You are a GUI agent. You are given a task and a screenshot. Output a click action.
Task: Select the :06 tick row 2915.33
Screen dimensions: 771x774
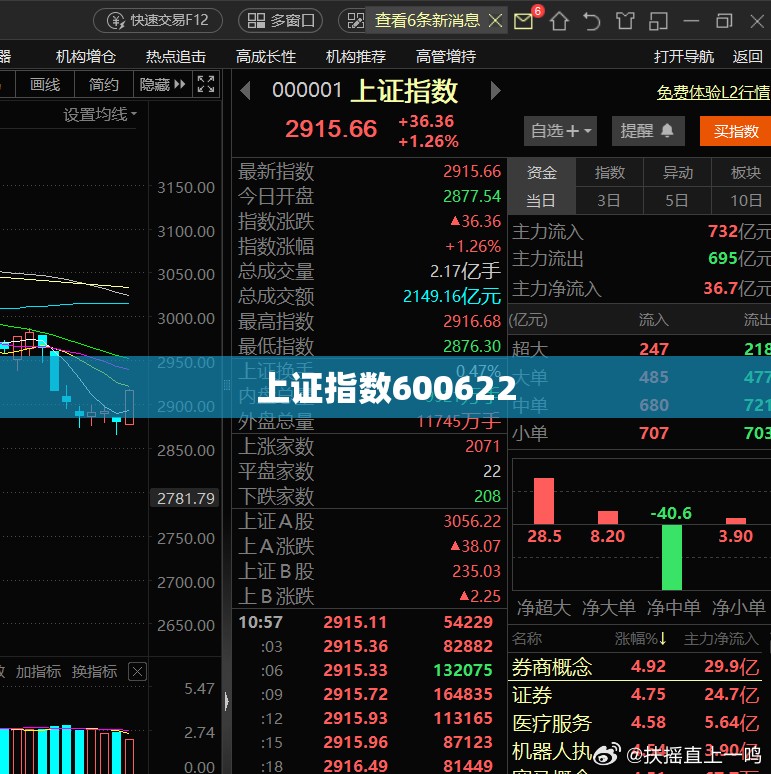coord(369,670)
